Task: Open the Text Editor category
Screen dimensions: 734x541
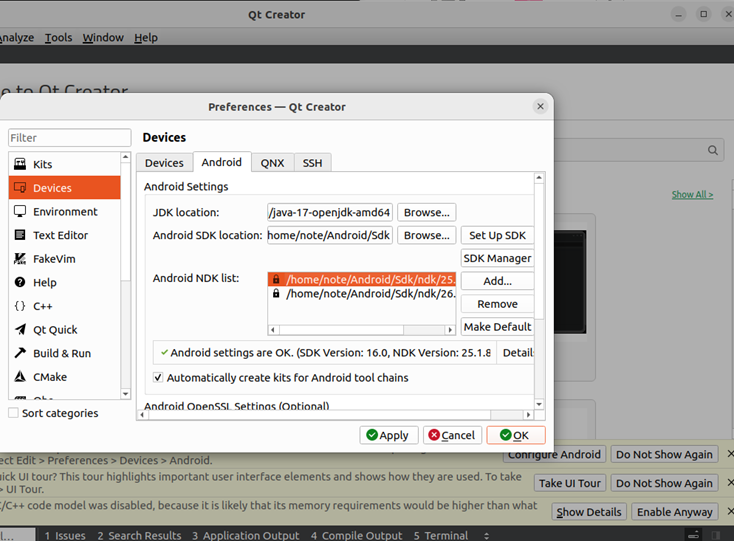Action: [65, 235]
